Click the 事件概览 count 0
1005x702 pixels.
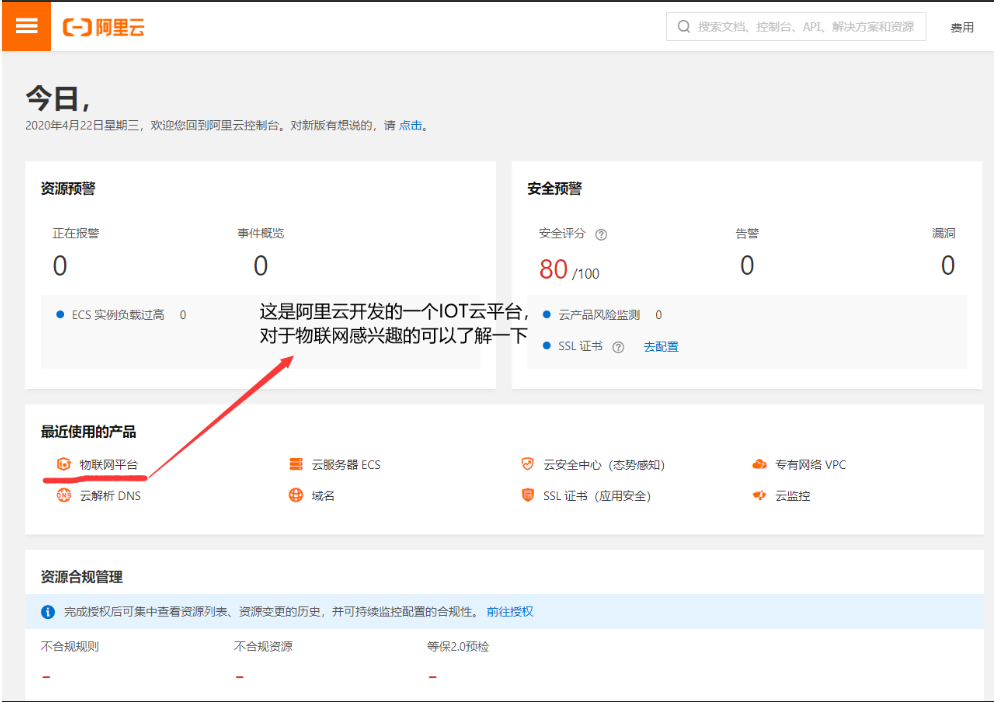click(260, 265)
